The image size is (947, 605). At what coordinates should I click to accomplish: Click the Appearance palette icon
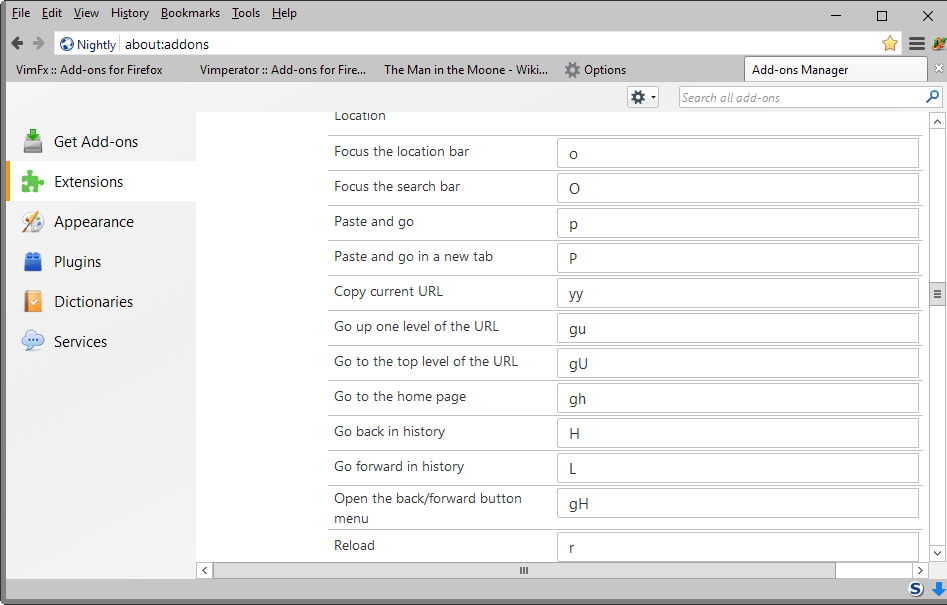(33, 222)
